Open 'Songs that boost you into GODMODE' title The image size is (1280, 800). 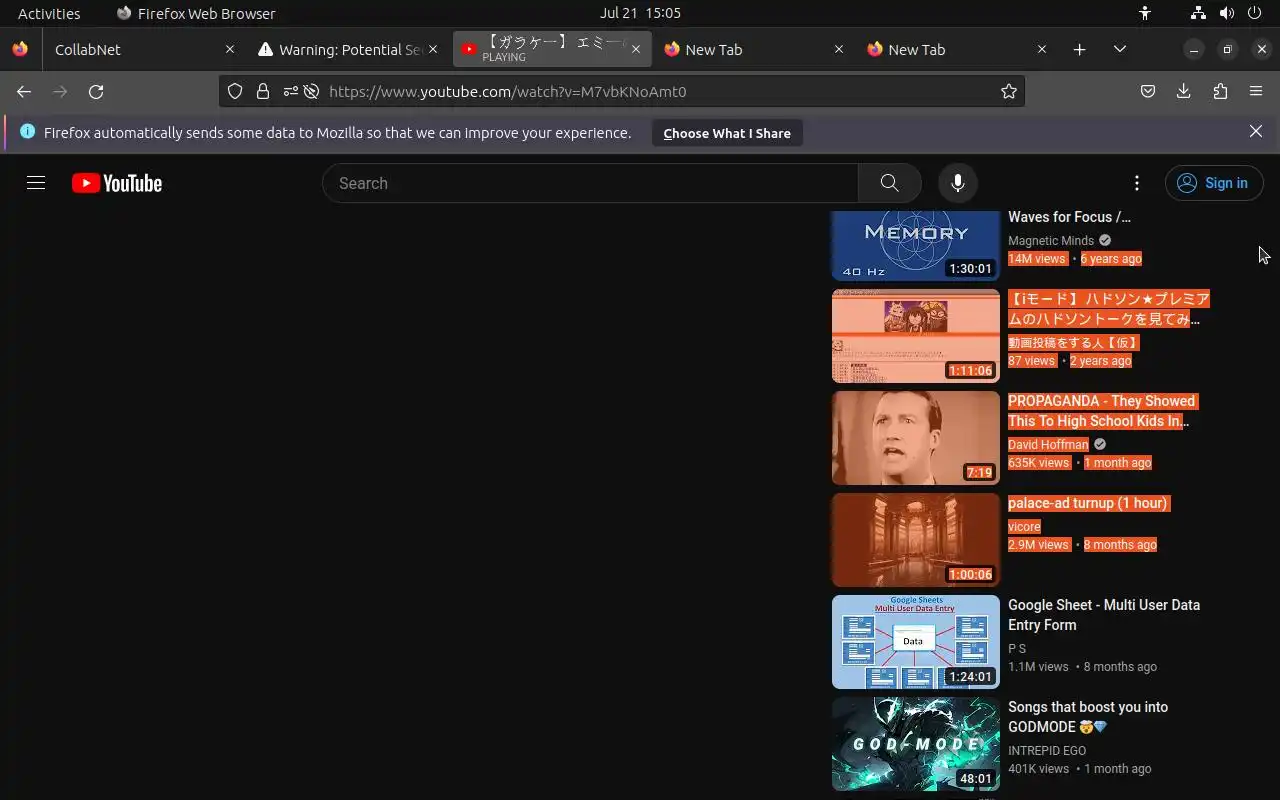(x=1088, y=717)
